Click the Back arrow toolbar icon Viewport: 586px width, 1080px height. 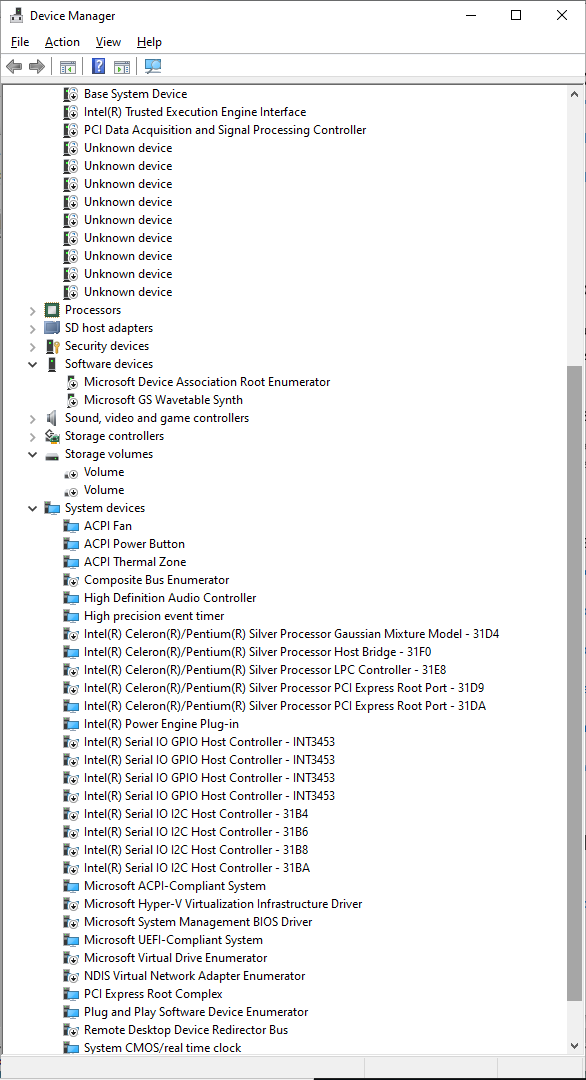[x=14, y=67]
